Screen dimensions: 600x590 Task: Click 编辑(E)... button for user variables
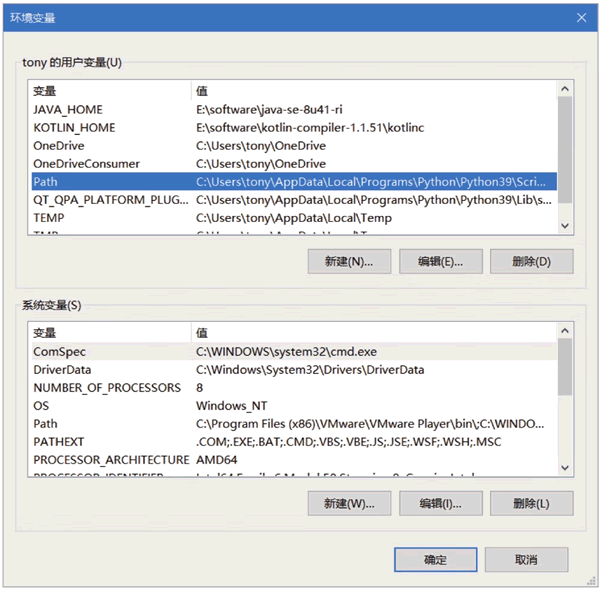pyautogui.click(x=441, y=261)
